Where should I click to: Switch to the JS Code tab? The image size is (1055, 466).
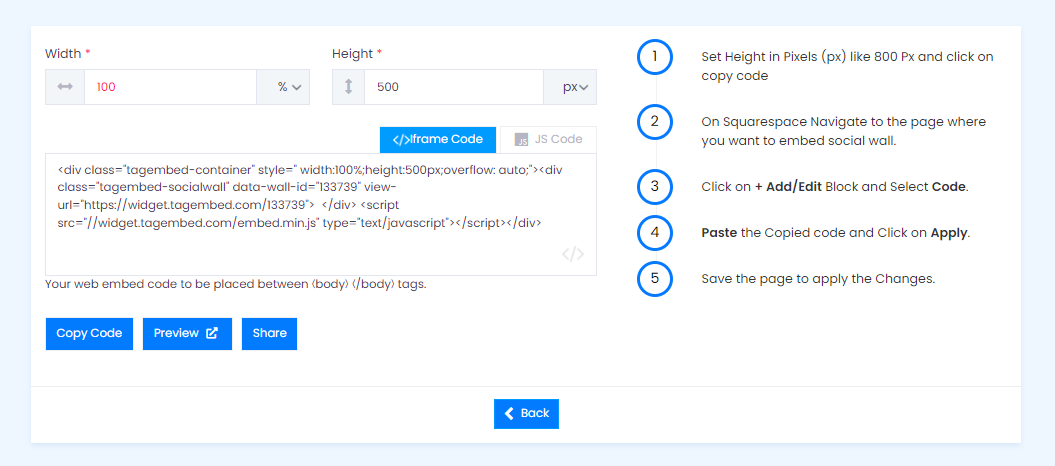tap(548, 140)
